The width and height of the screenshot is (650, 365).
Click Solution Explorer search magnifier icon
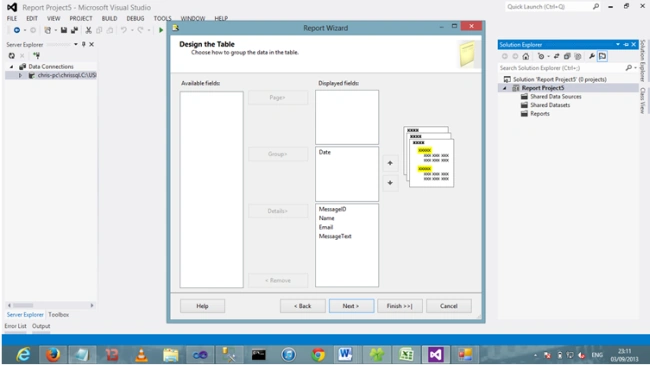click(629, 68)
